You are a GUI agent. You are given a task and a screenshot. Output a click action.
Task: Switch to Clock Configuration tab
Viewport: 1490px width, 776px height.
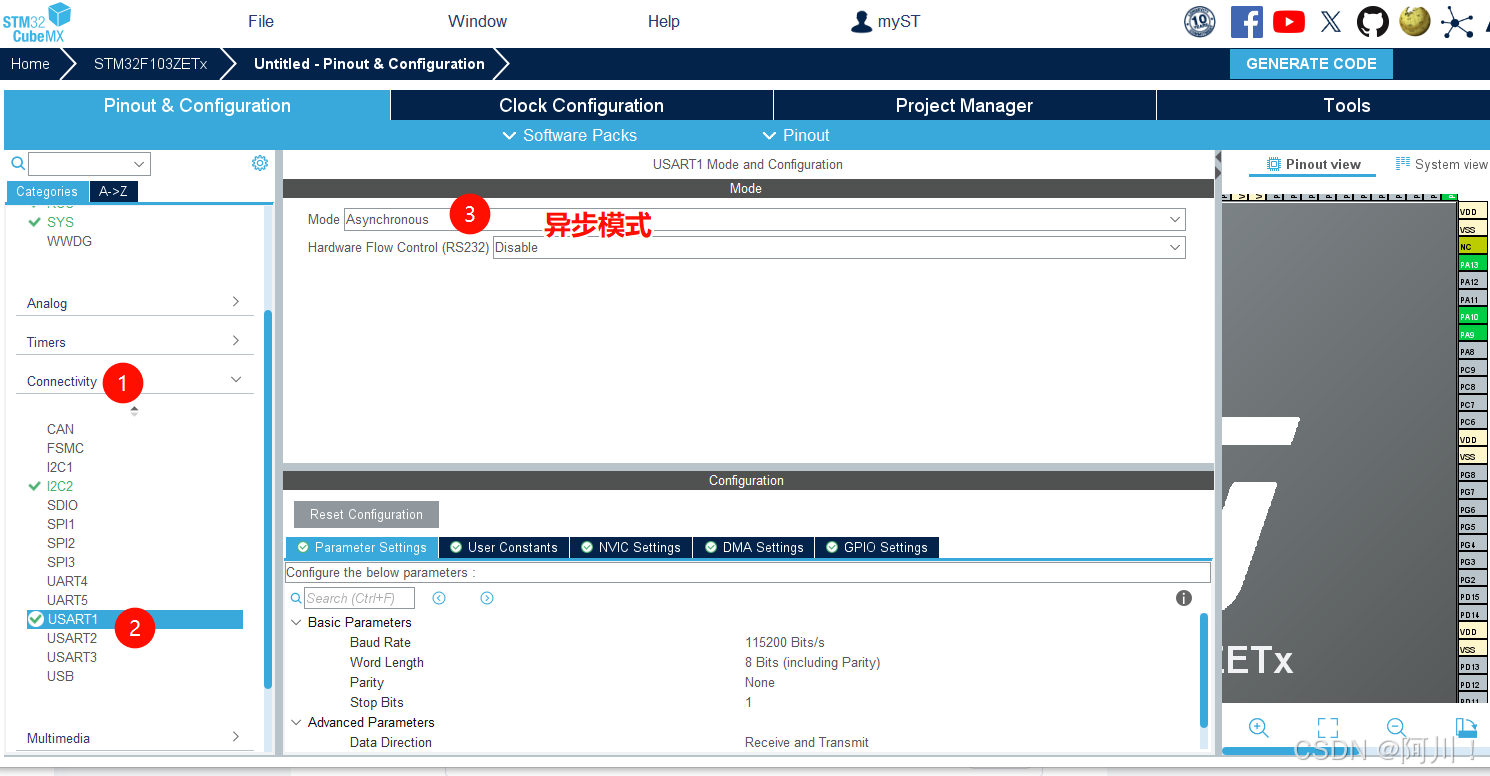pos(582,105)
